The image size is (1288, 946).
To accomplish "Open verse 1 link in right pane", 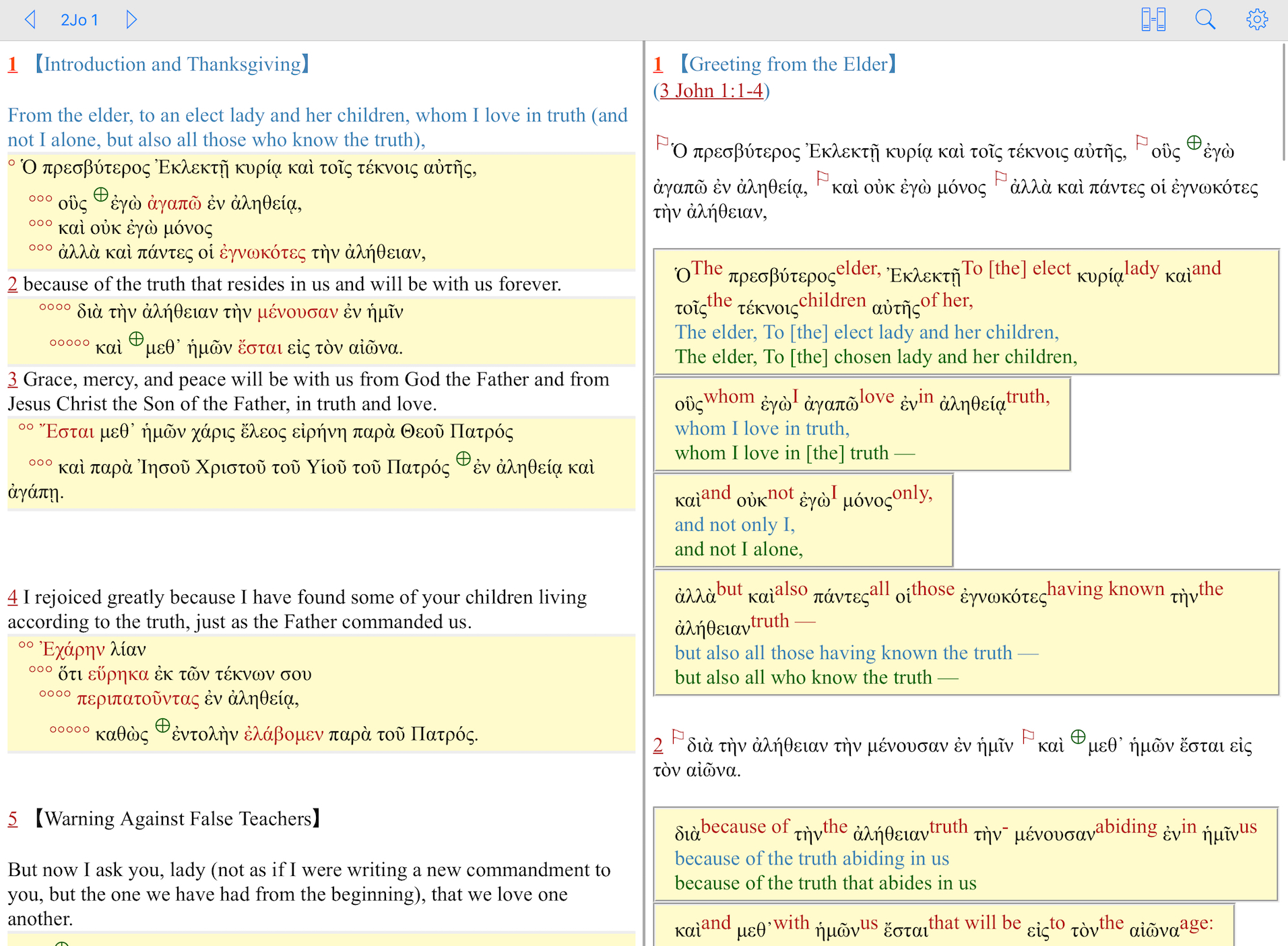I will pyautogui.click(x=658, y=65).
